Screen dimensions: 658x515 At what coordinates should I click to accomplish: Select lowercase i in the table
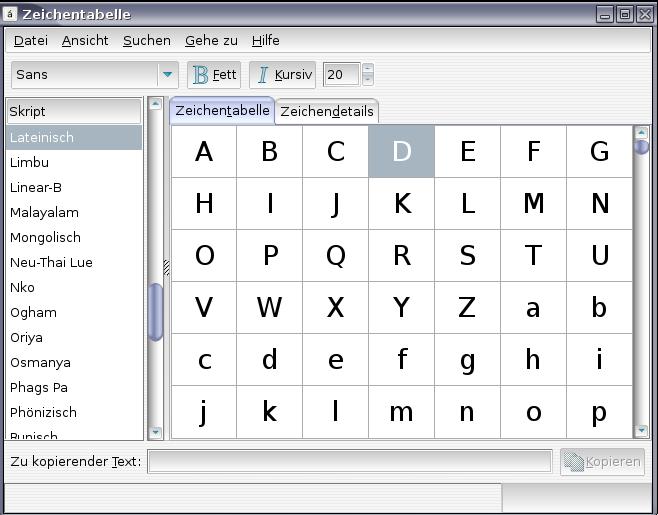[600, 360]
